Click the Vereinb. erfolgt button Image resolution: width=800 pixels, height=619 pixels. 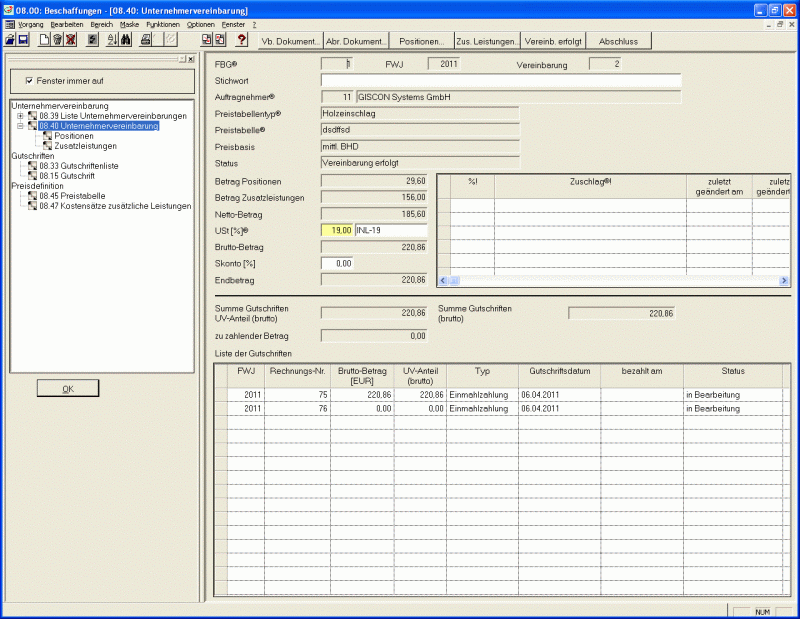553,41
